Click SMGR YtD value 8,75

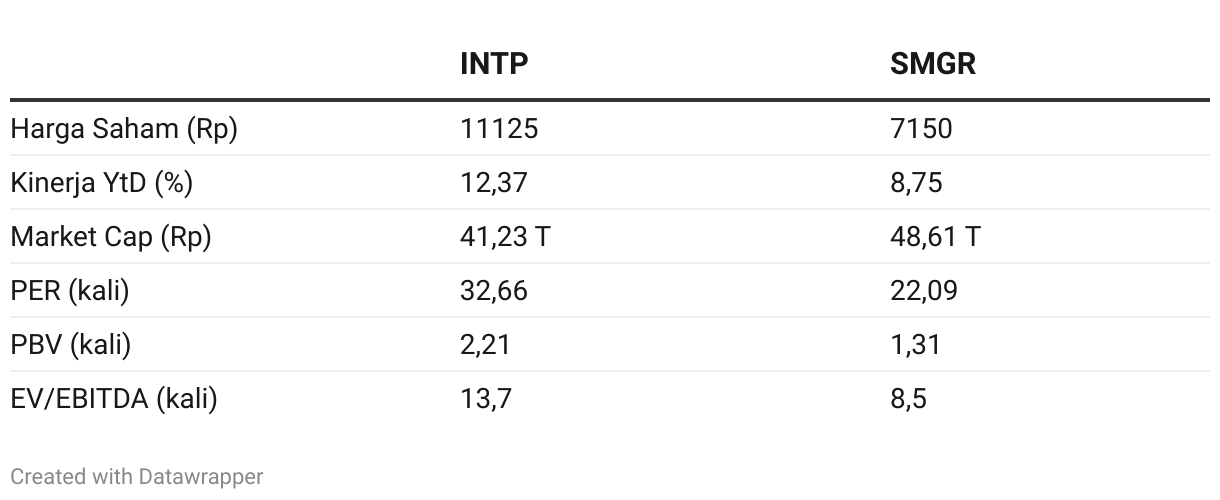coord(916,183)
